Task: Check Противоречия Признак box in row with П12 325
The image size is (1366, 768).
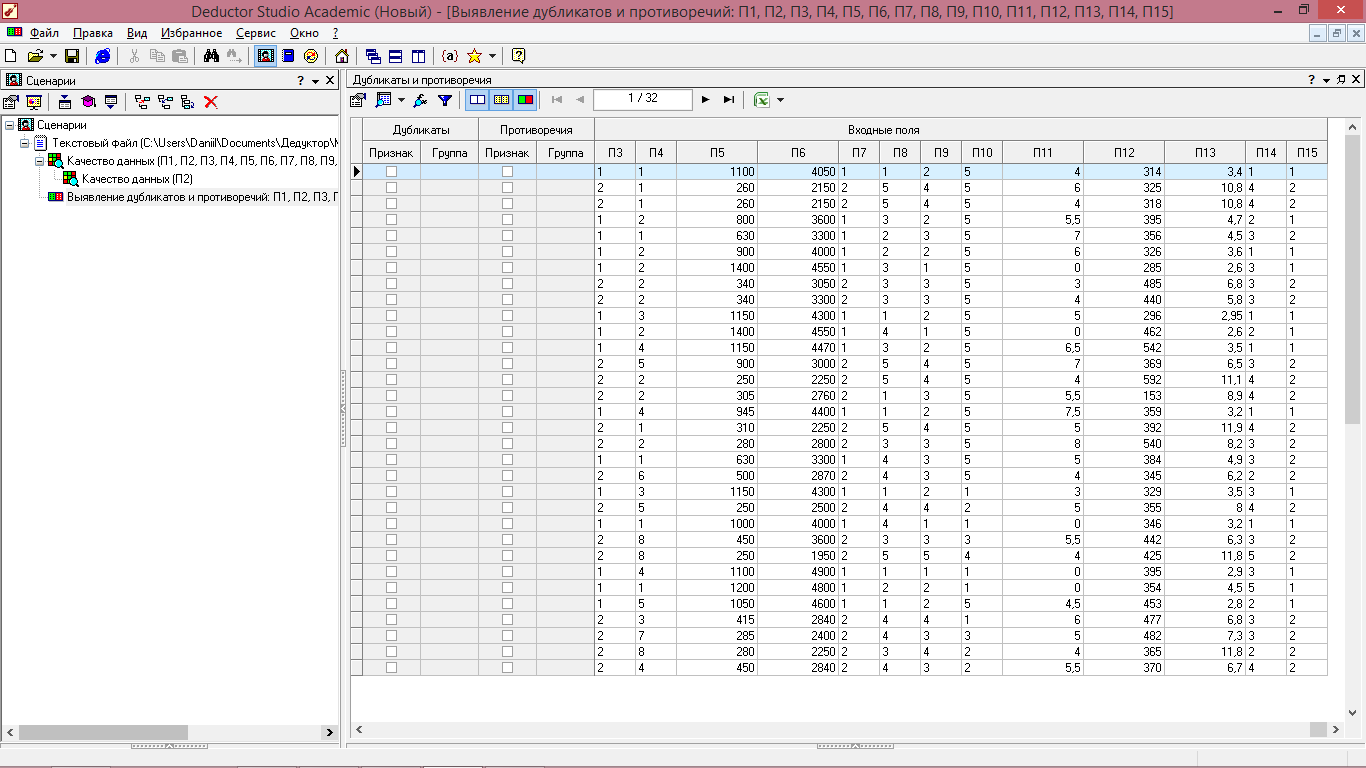Action: coord(507,188)
